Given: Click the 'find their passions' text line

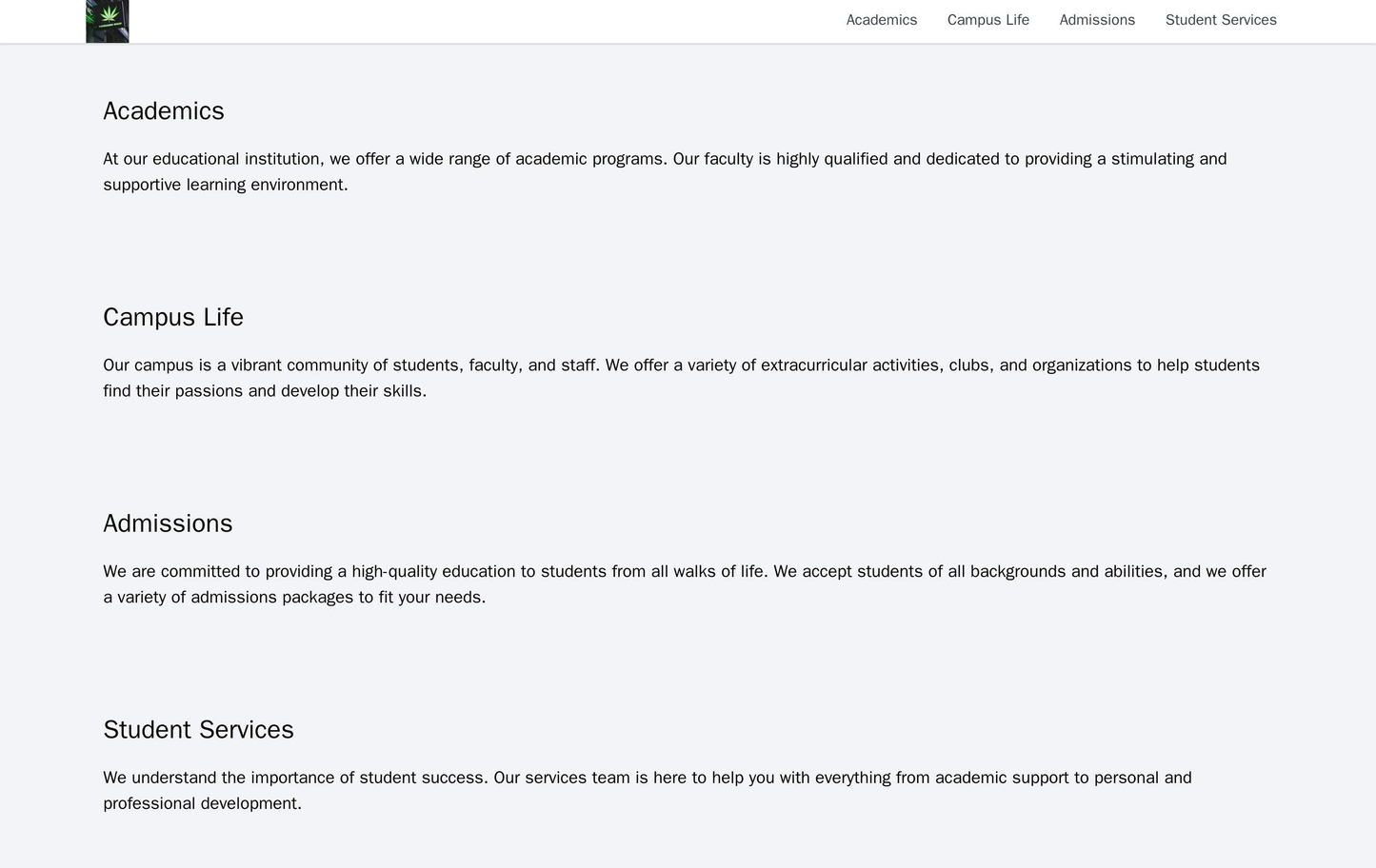Looking at the screenshot, I should pos(265,391).
